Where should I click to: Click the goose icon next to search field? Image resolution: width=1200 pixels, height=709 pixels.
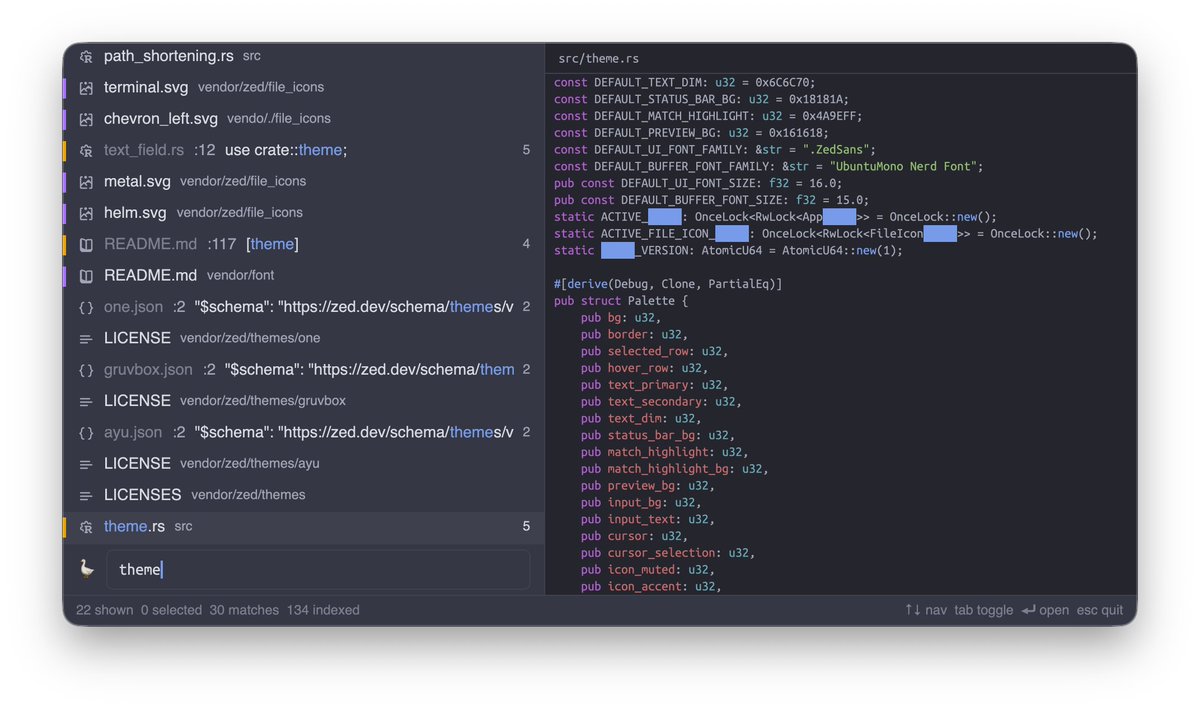pos(87,569)
